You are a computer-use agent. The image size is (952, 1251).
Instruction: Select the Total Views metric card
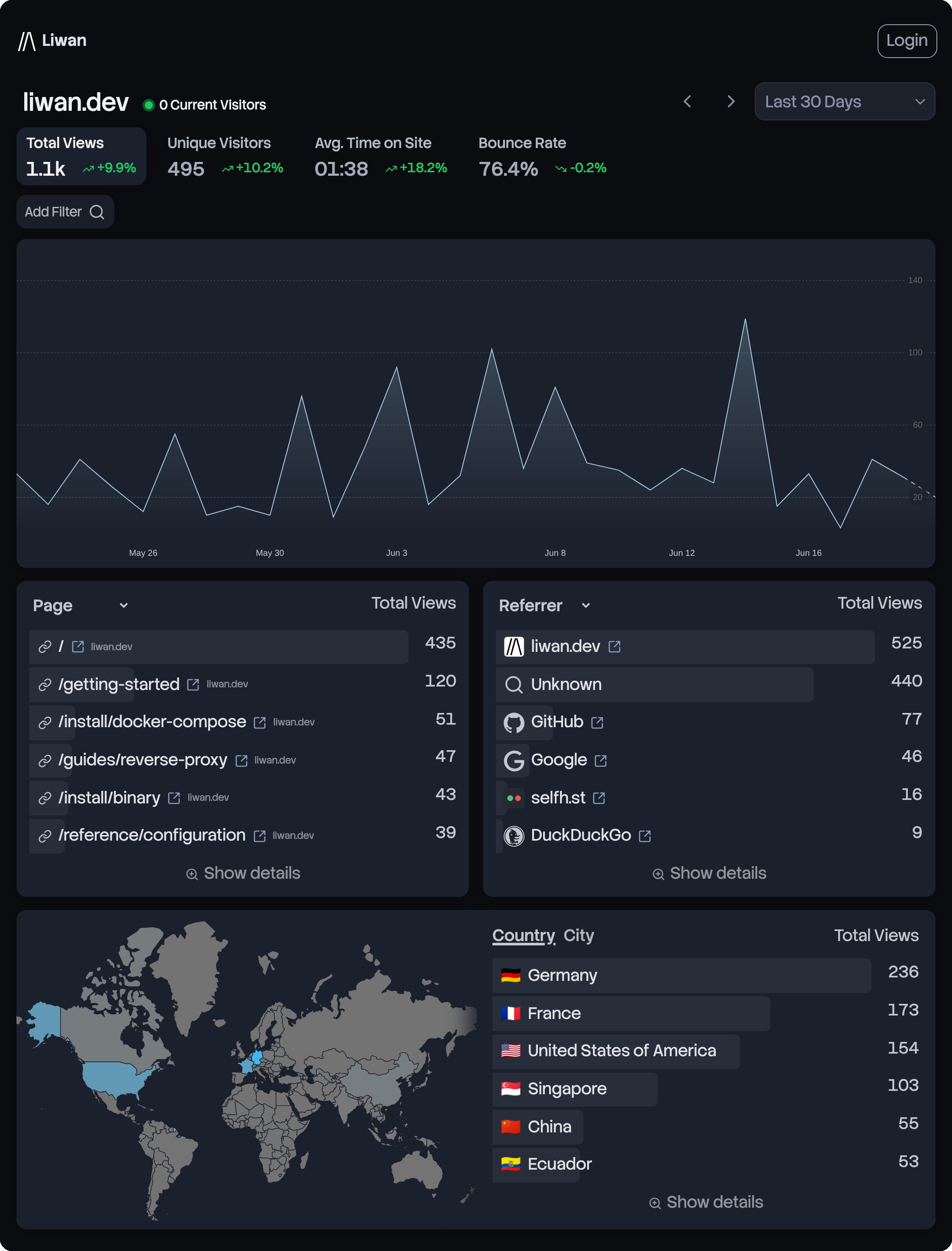pyautogui.click(x=81, y=156)
